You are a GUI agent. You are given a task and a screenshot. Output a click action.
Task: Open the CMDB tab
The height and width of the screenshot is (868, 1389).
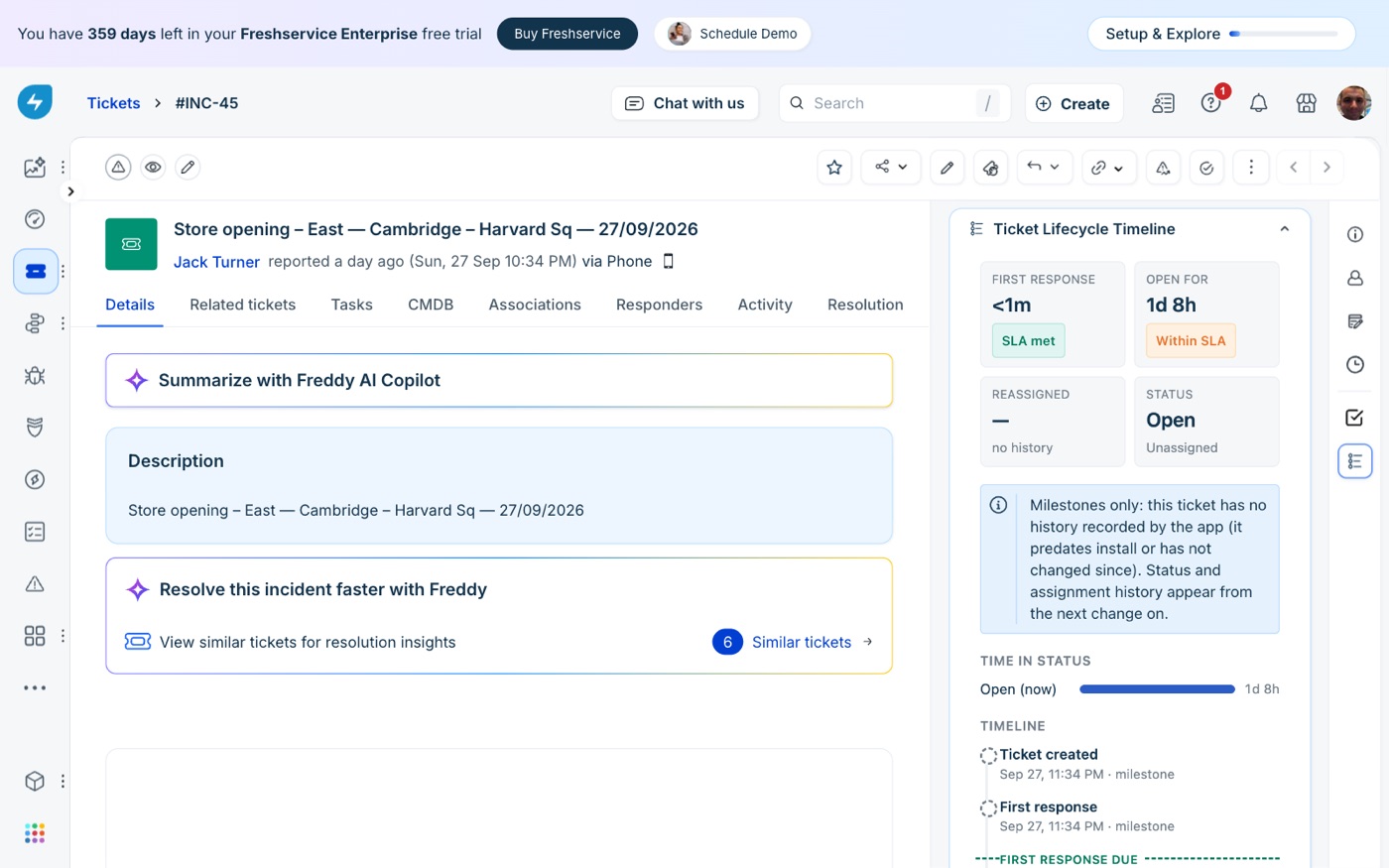pos(431,305)
